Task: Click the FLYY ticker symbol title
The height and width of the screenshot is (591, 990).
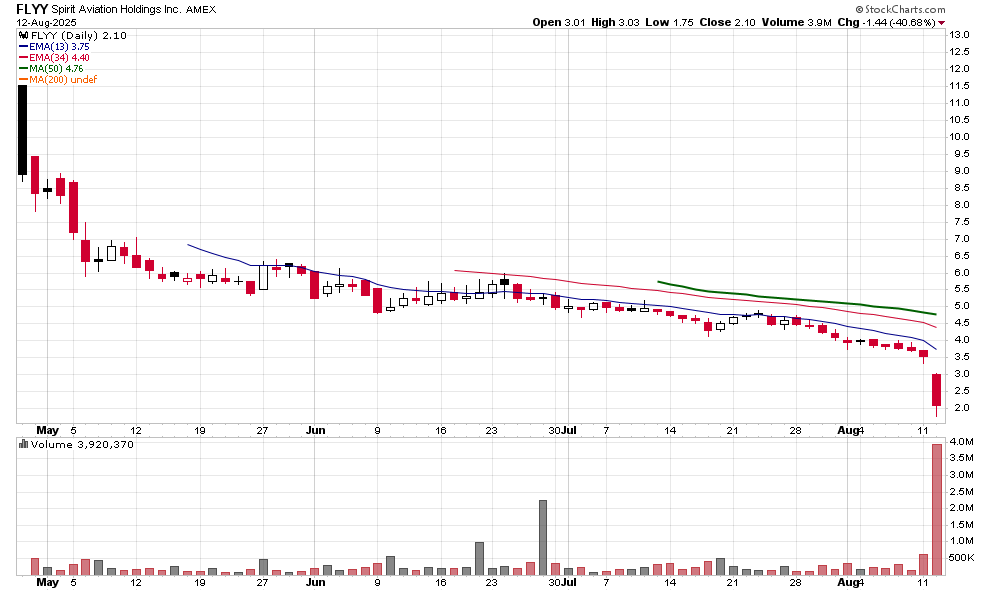Action: pyautogui.click(x=32, y=9)
